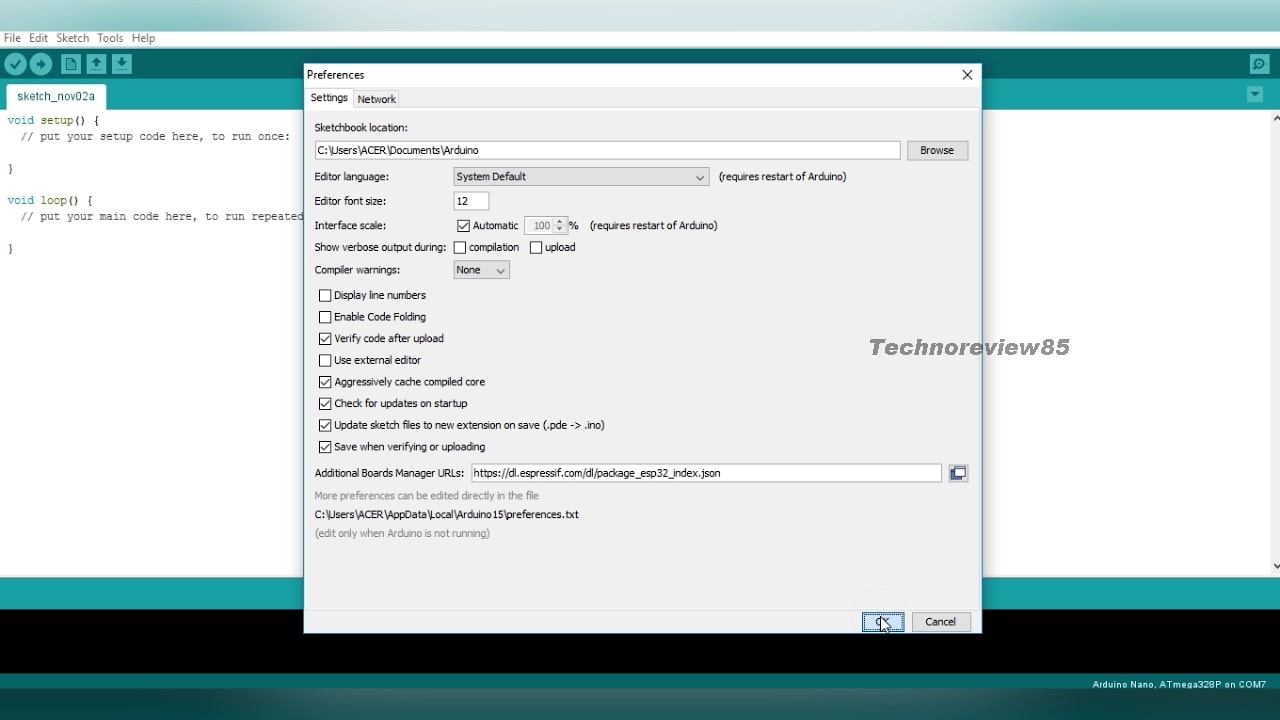Open the Additional Boards Manager URLs editor icon
Screen dimensions: 1280x720
pyautogui.click(x=958, y=473)
